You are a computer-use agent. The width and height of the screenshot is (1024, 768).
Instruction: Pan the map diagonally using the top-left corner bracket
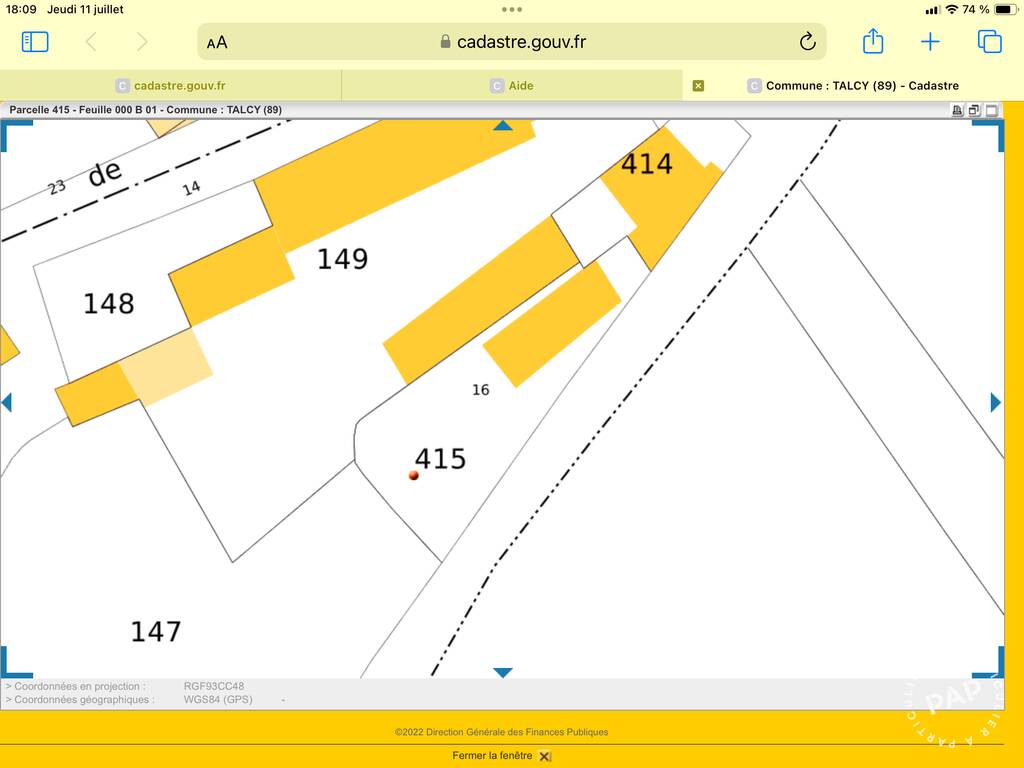[x=16, y=136]
